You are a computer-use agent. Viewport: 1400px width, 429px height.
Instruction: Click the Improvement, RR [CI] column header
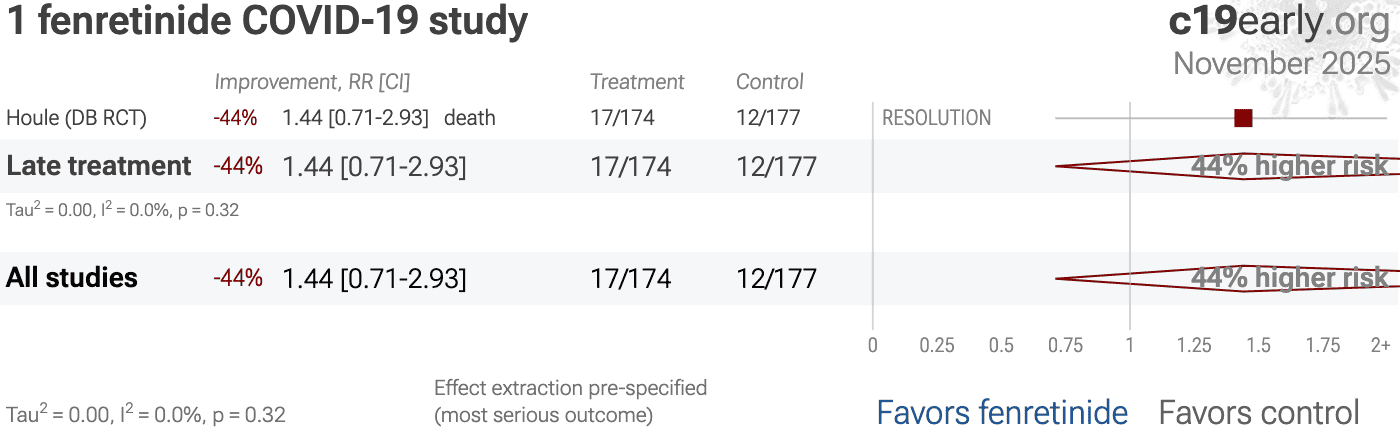[x=312, y=82]
